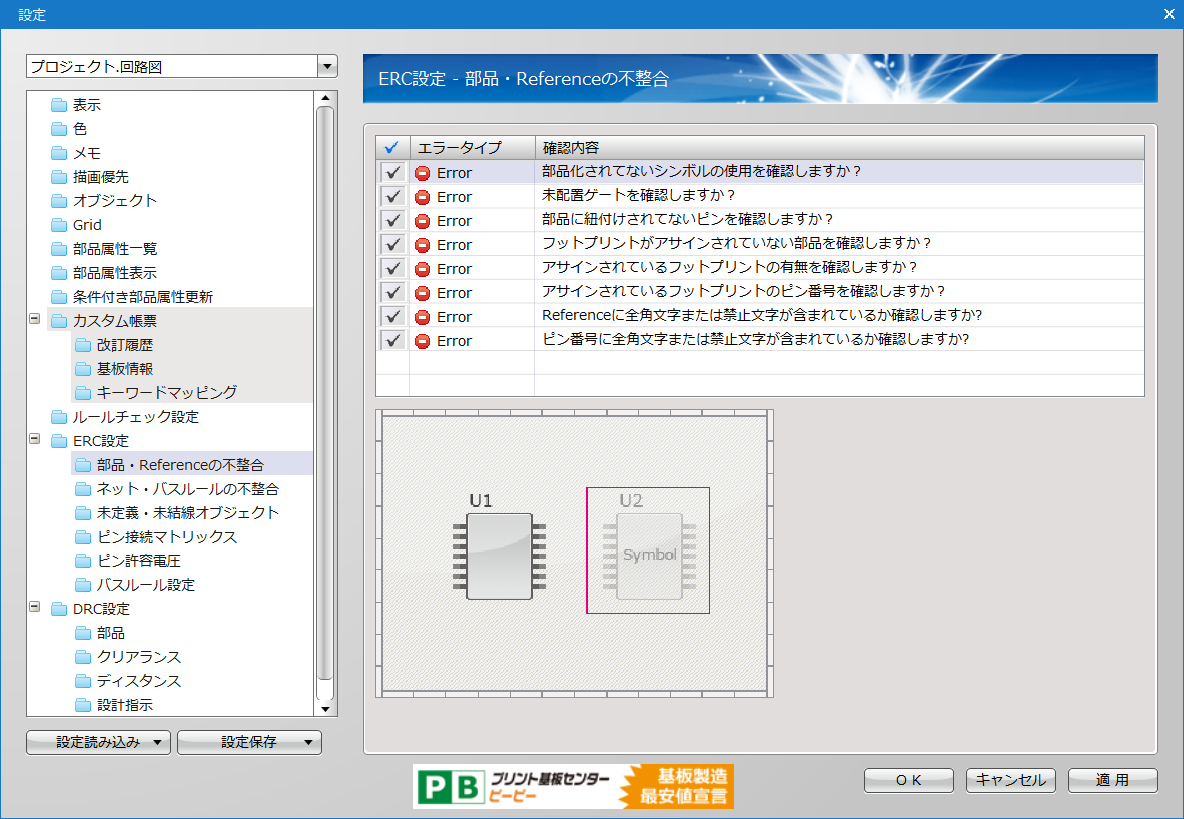The height and width of the screenshot is (819, 1184).
Task: Open the 設定読み込み dropdown button
Action: click(x=99, y=742)
